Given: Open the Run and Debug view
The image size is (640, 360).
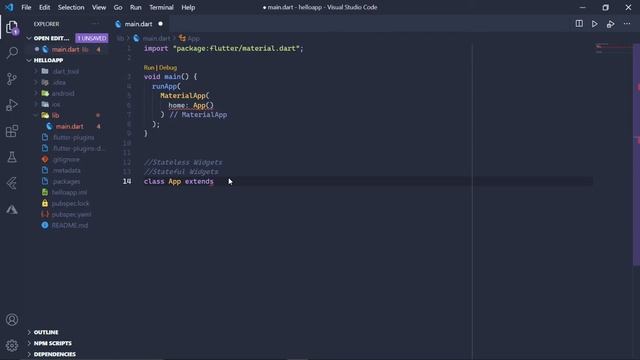Looking at the screenshot, I should (12, 105).
